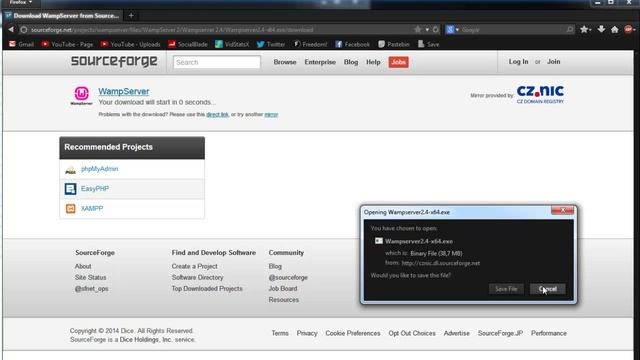Image resolution: width=640 pixels, height=360 pixels.
Task: Open the YouTube - Uploads bookmark
Action: pos(131,44)
